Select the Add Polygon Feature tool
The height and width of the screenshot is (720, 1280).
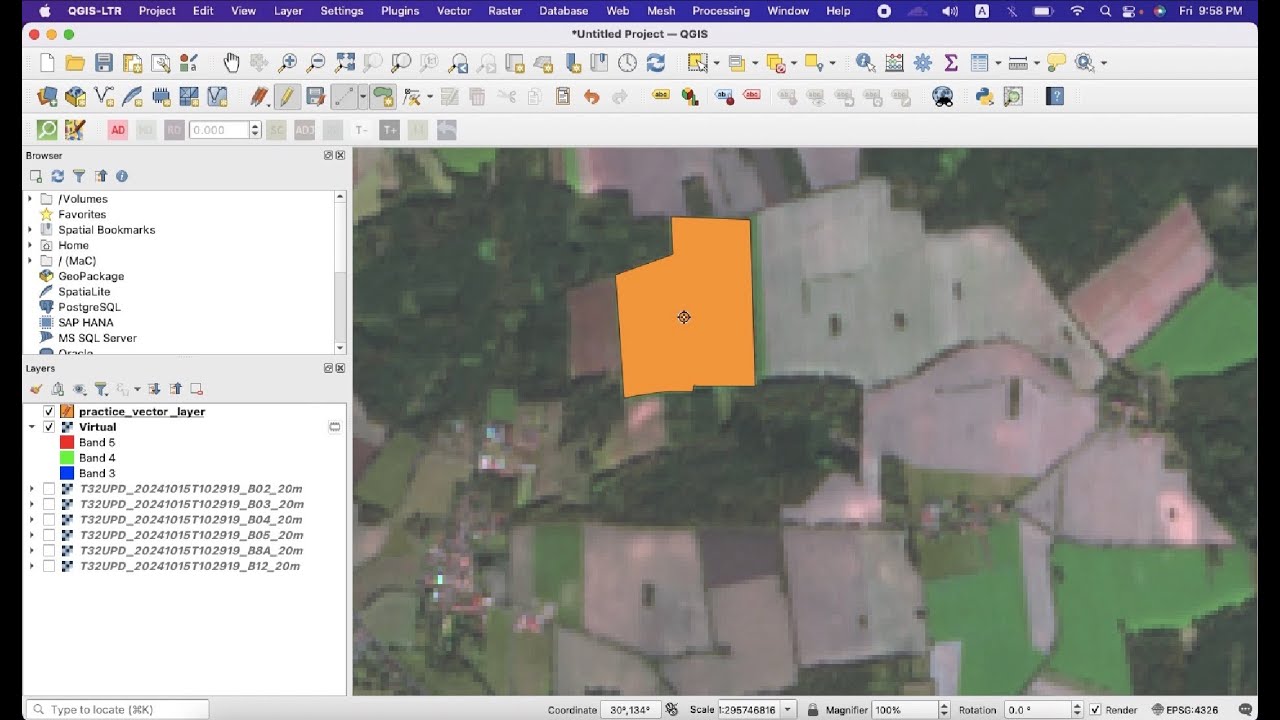point(383,97)
